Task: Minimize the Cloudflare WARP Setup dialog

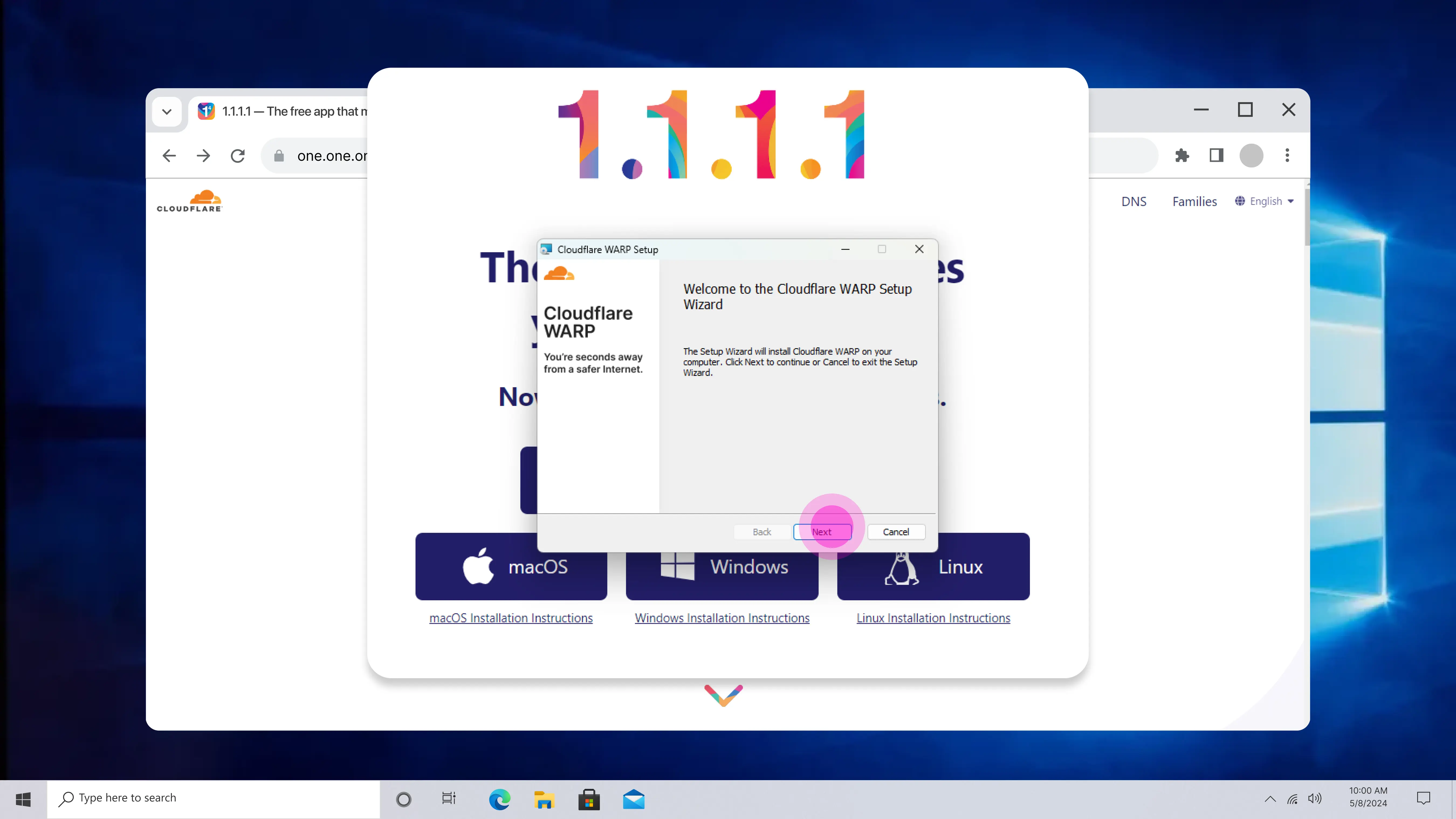Action: [x=845, y=249]
